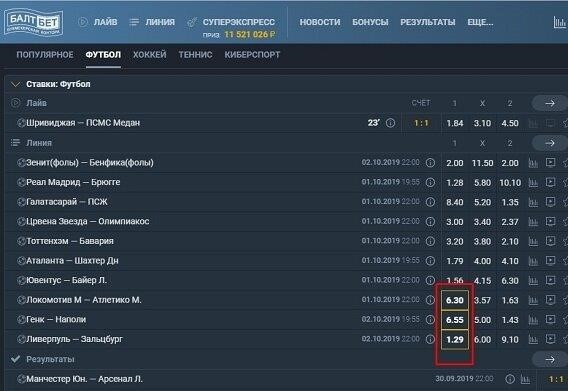Open Шривиджая — ПСМС Медан match
The width and height of the screenshot is (568, 391).
(83, 123)
